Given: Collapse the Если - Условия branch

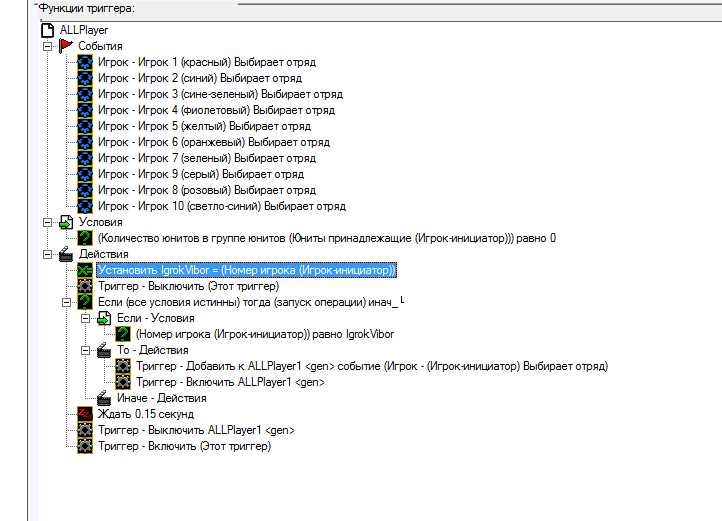Looking at the screenshot, I should [86, 318].
